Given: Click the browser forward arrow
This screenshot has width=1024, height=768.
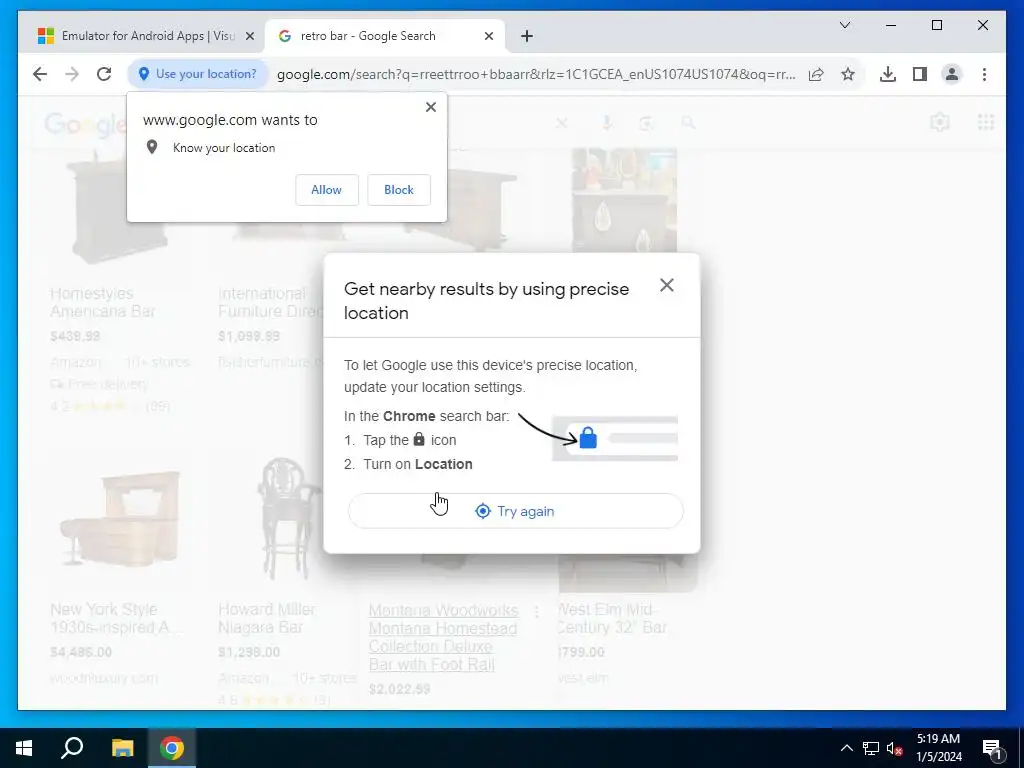Looking at the screenshot, I should [x=72, y=74].
